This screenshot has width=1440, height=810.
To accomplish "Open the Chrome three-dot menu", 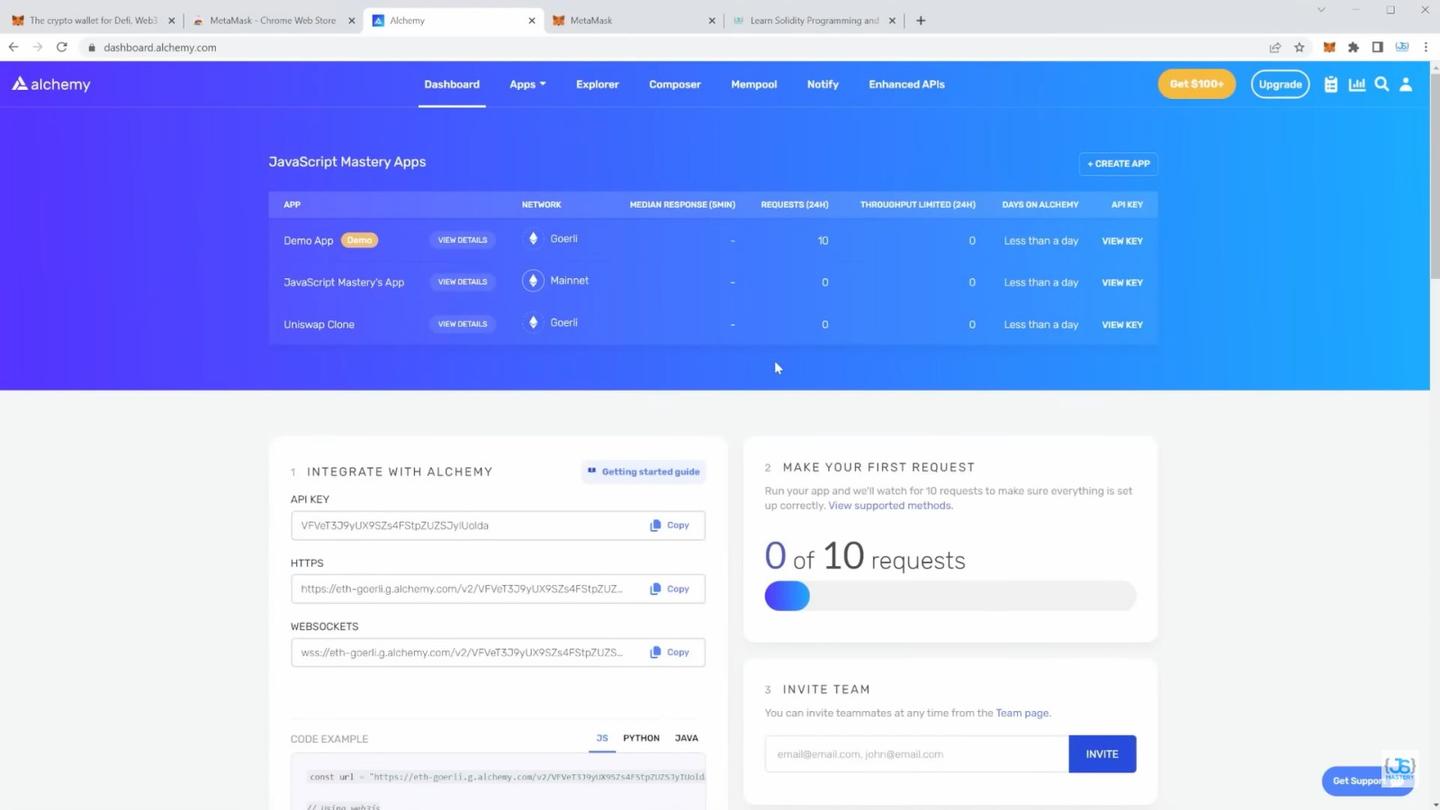I will (x=1426, y=47).
